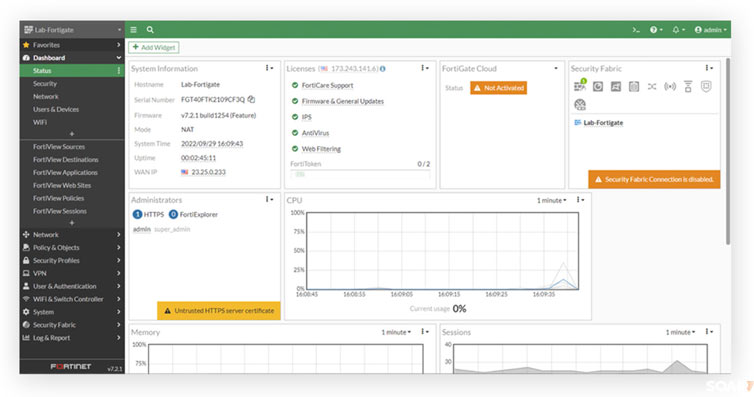Click the Add Widget button
This screenshot has height=397, width=754.
pos(154,48)
